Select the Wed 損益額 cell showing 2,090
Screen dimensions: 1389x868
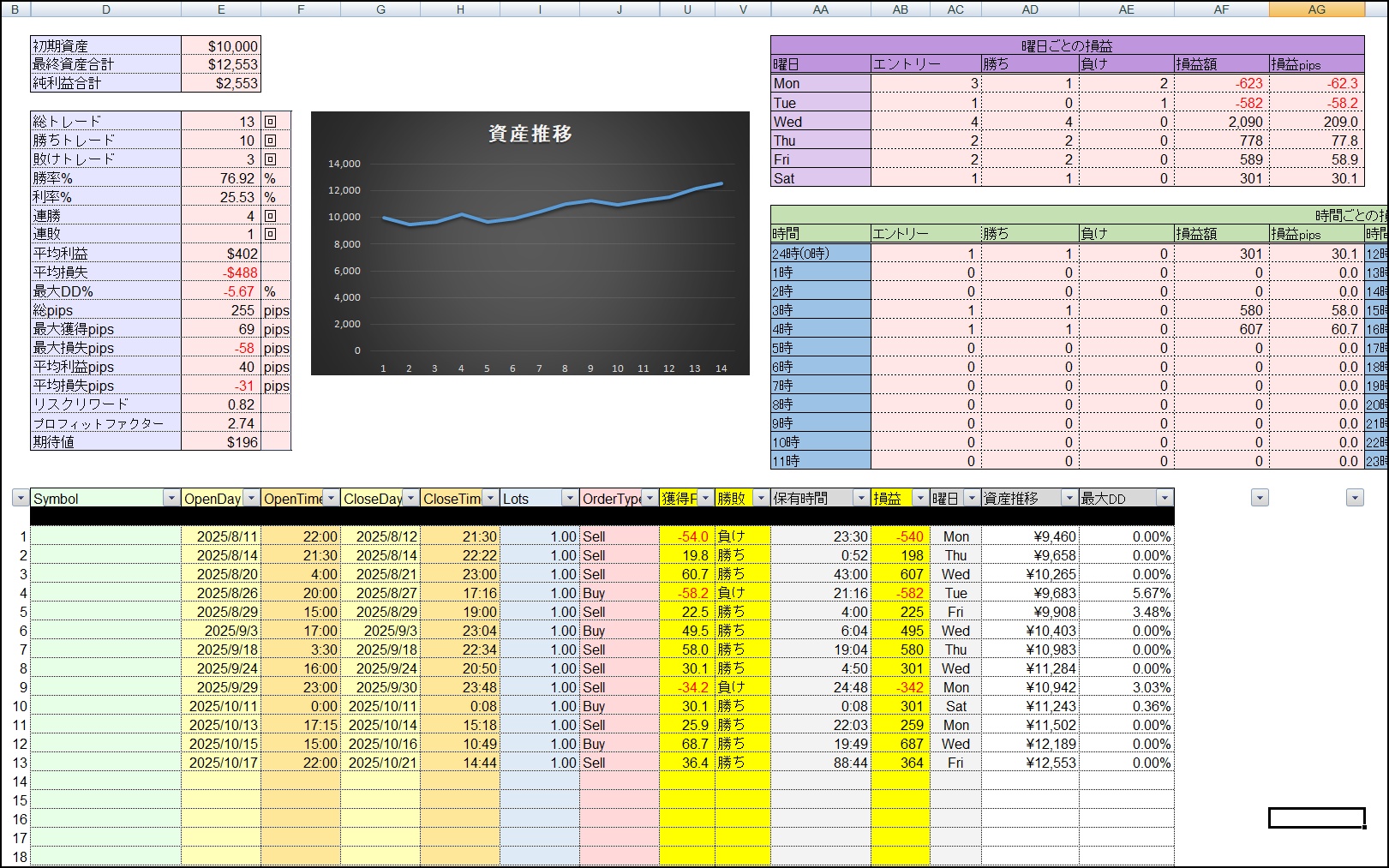click(x=1221, y=122)
